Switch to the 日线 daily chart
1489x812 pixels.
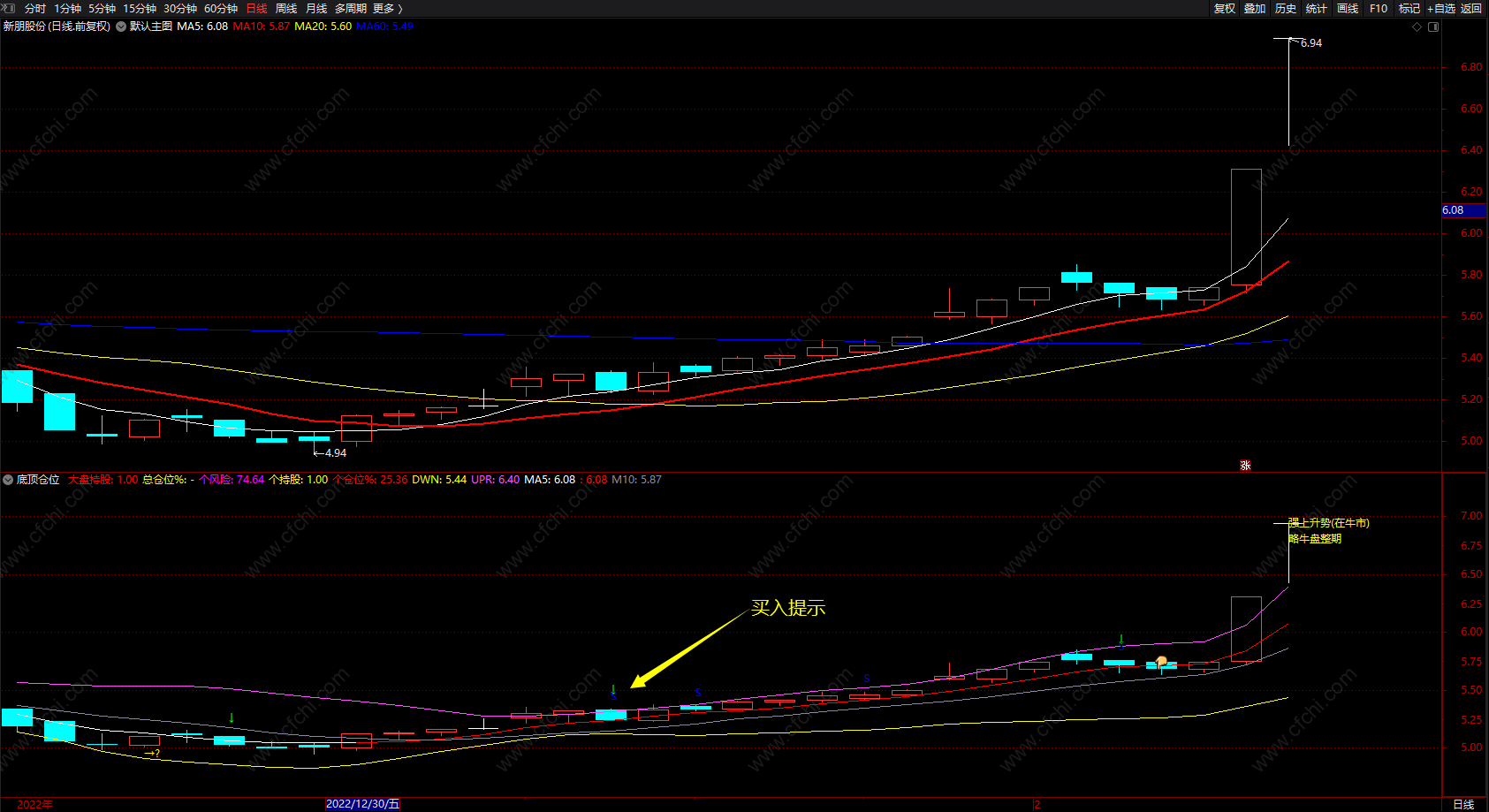click(256, 8)
